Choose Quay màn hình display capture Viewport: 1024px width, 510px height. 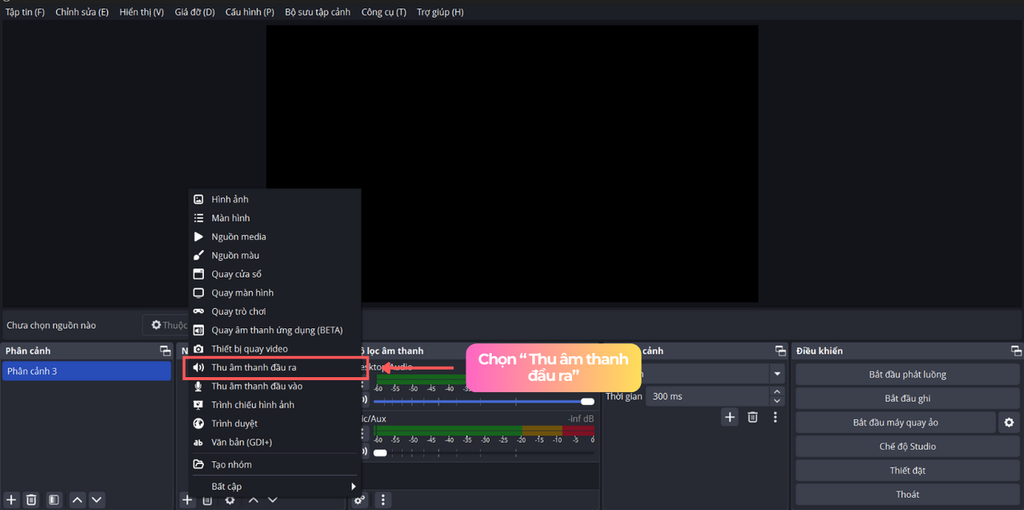(274, 293)
